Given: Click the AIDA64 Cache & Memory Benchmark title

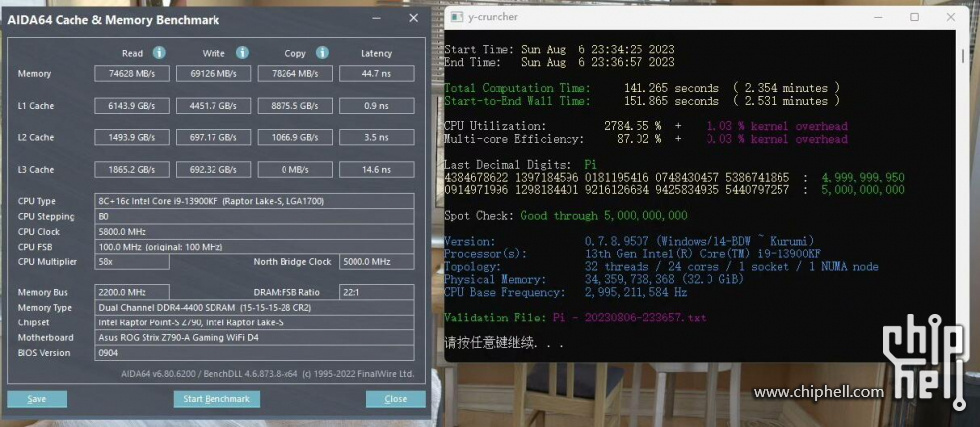Looking at the screenshot, I should [113, 20].
